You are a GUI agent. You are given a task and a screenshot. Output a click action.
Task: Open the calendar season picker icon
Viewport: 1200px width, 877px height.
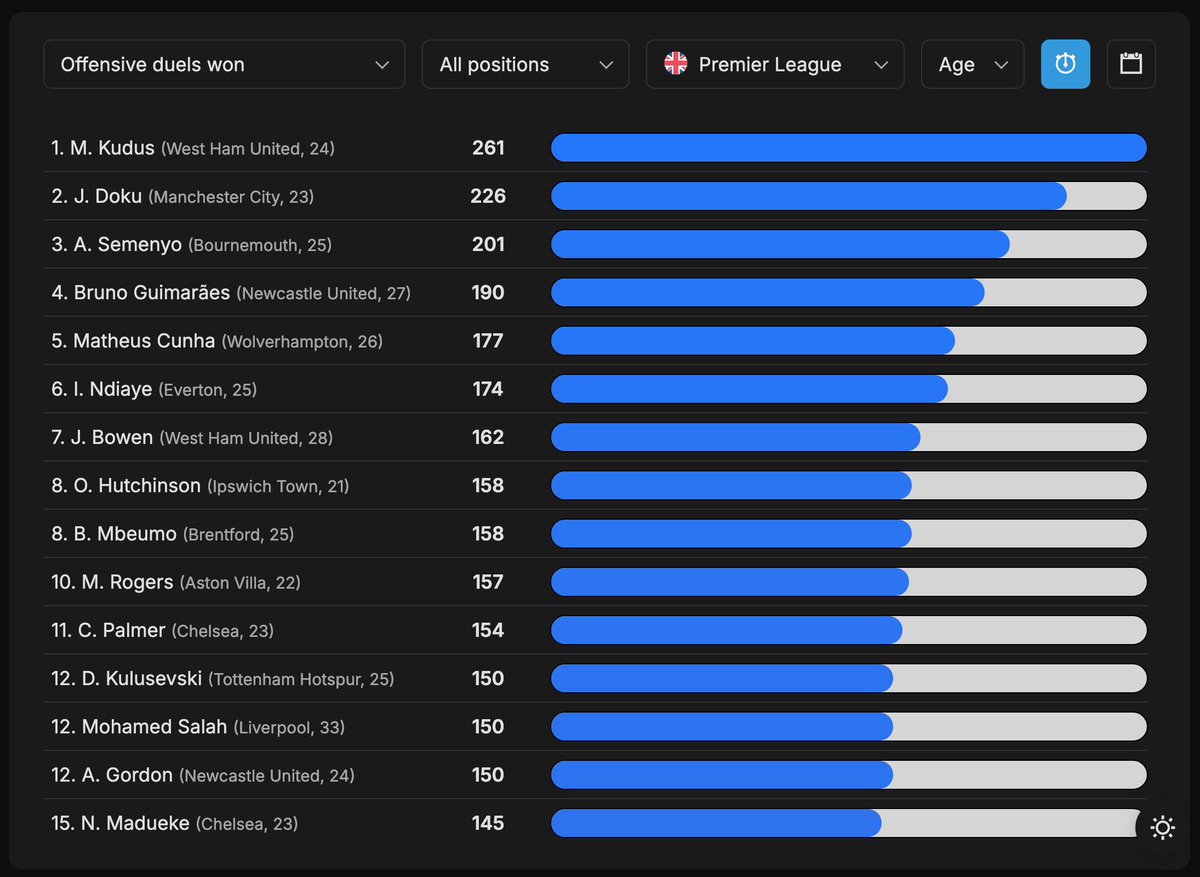[x=1131, y=64]
